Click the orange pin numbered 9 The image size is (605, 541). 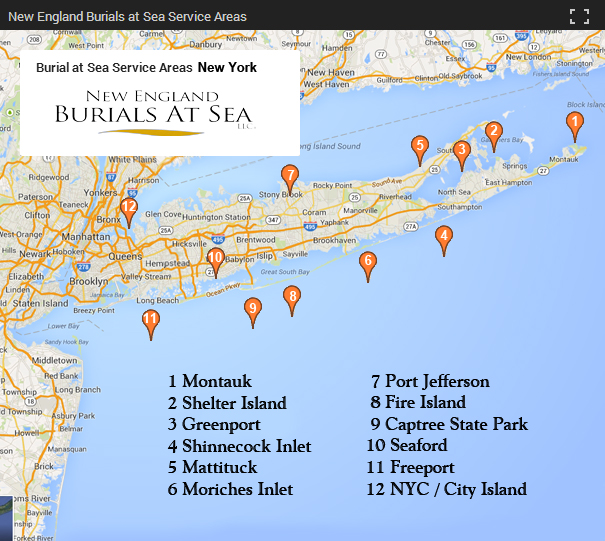[x=253, y=310]
